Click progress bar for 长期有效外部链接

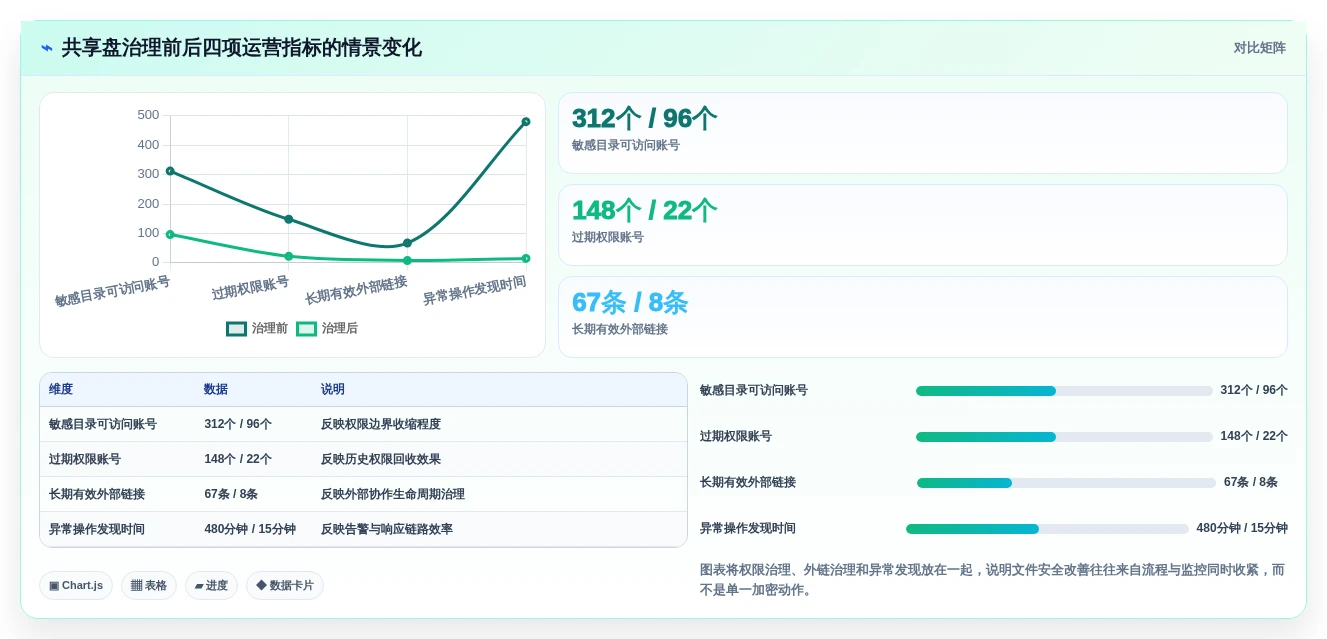click(1066, 483)
